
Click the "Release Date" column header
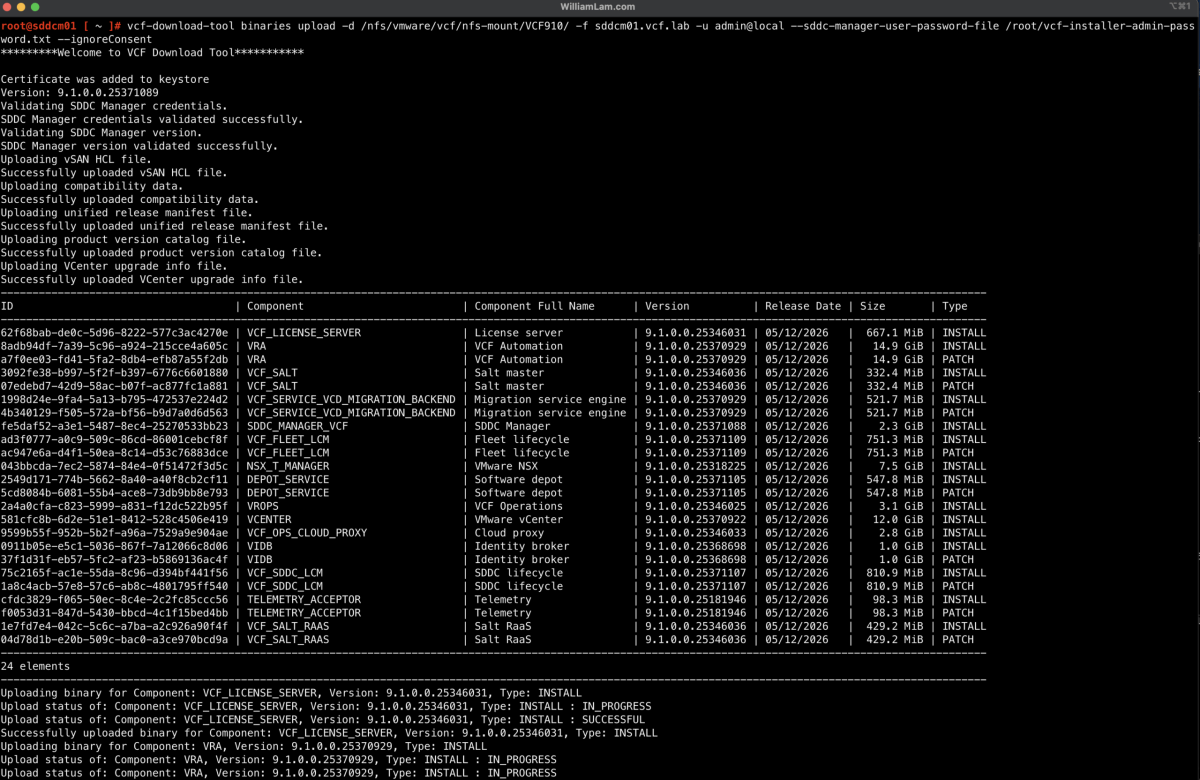coord(803,306)
